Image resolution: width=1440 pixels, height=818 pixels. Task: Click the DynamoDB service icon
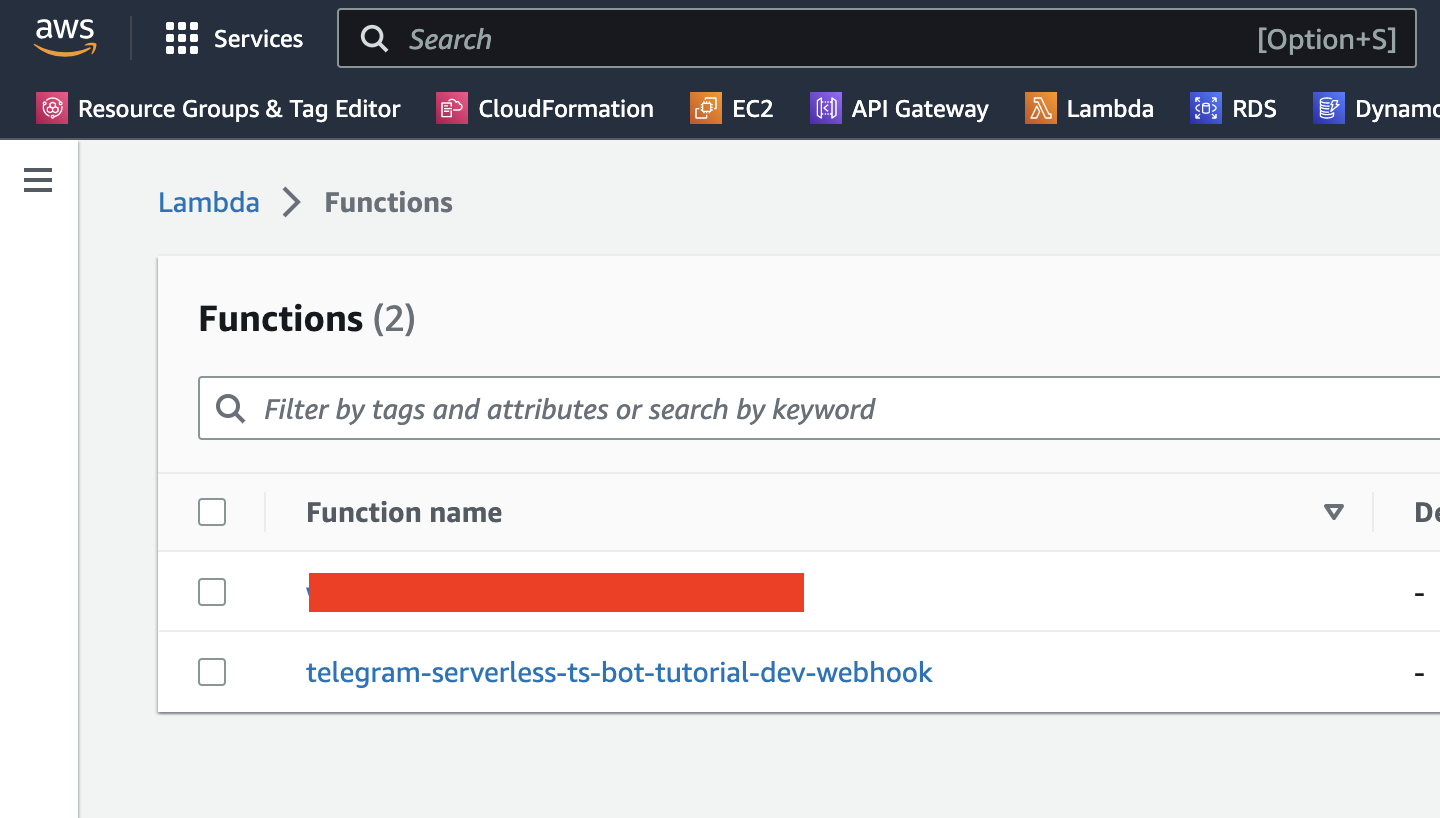pyautogui.click(x=1329, y=109)
